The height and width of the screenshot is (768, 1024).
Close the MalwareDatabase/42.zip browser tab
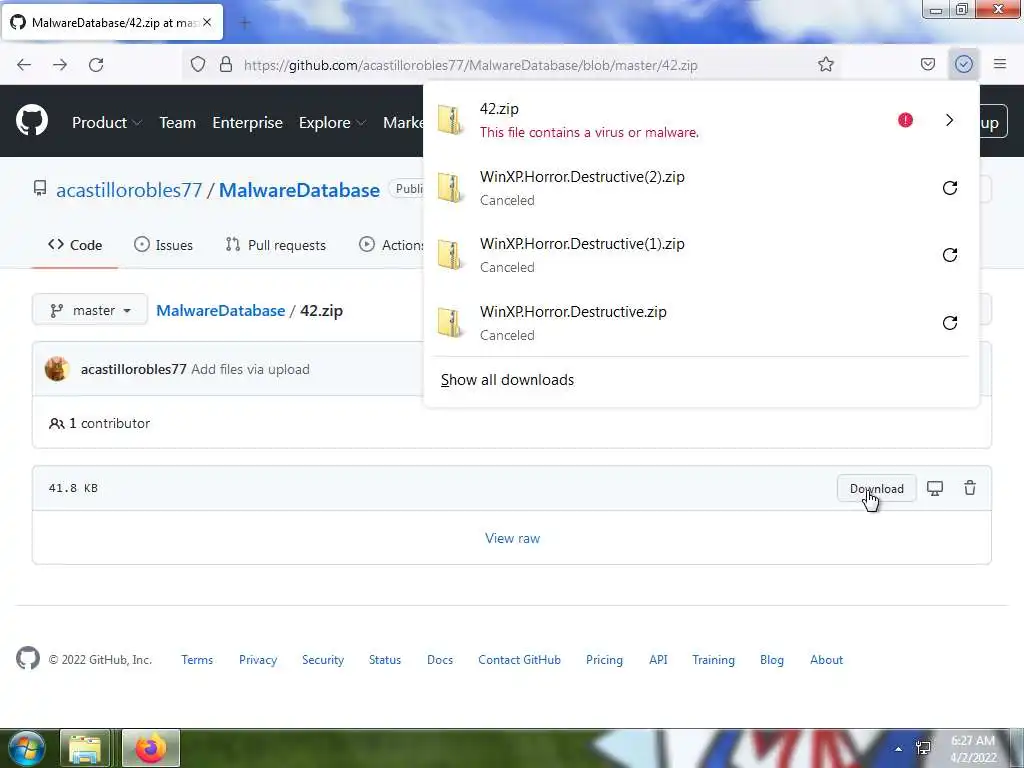coord(207,22)
